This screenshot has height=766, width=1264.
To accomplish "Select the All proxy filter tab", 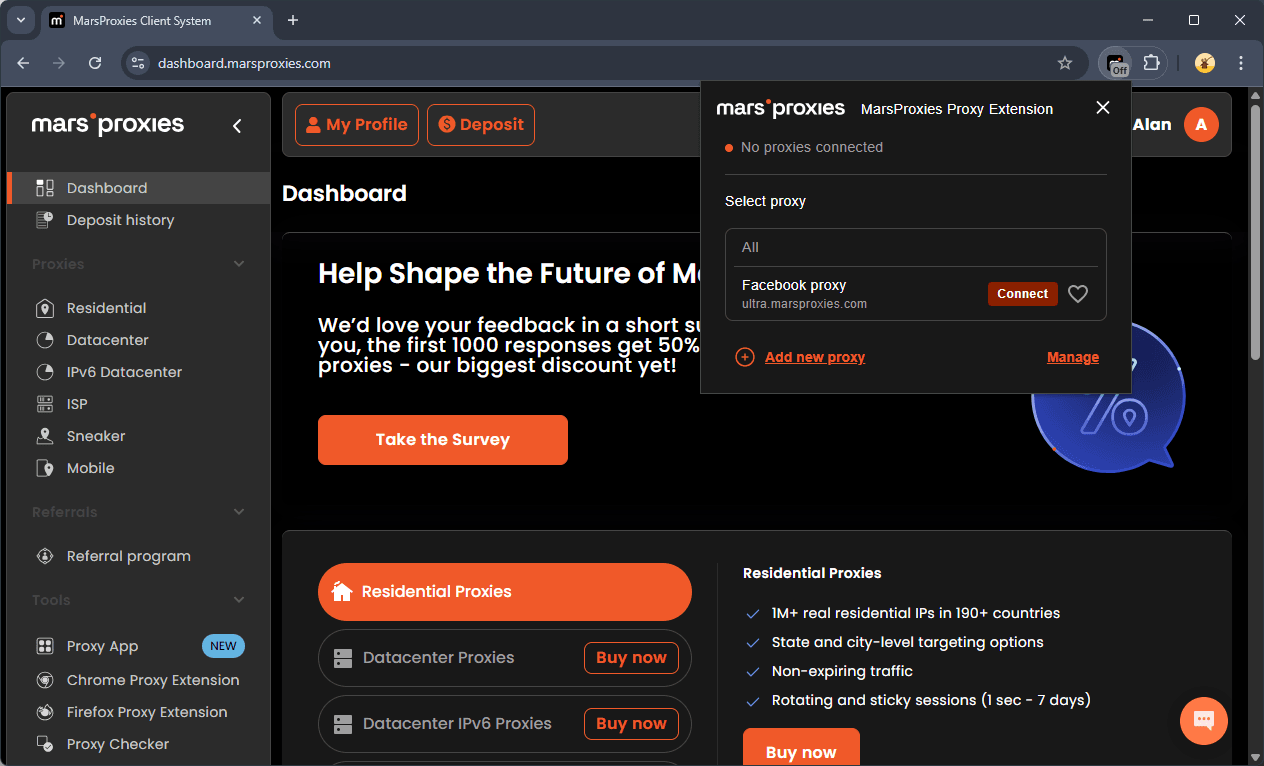I will coord(750,247).
